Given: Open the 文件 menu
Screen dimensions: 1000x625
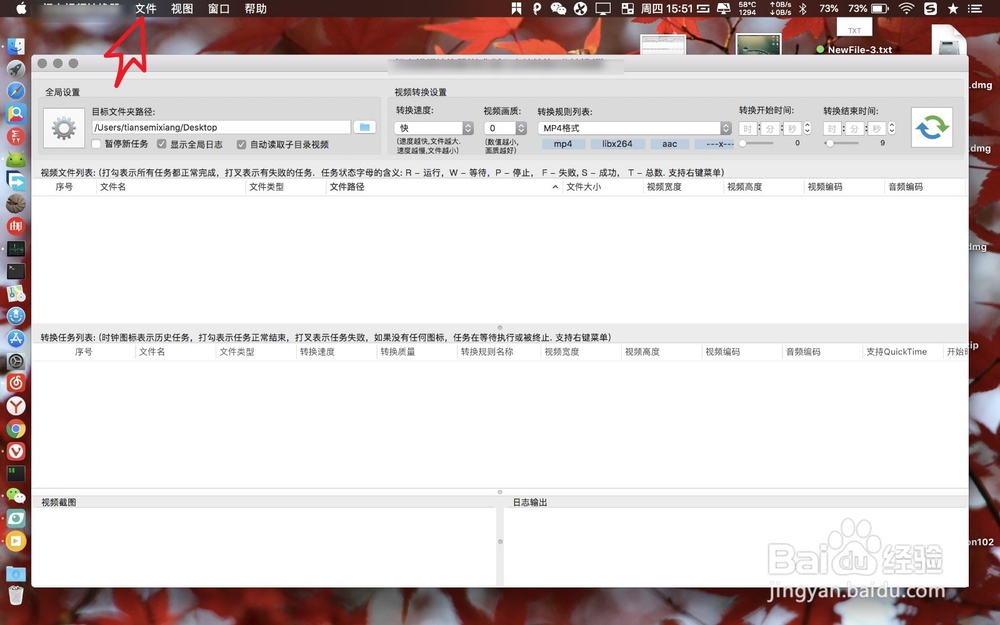Looking at the screenshot, I should point(145,8).
